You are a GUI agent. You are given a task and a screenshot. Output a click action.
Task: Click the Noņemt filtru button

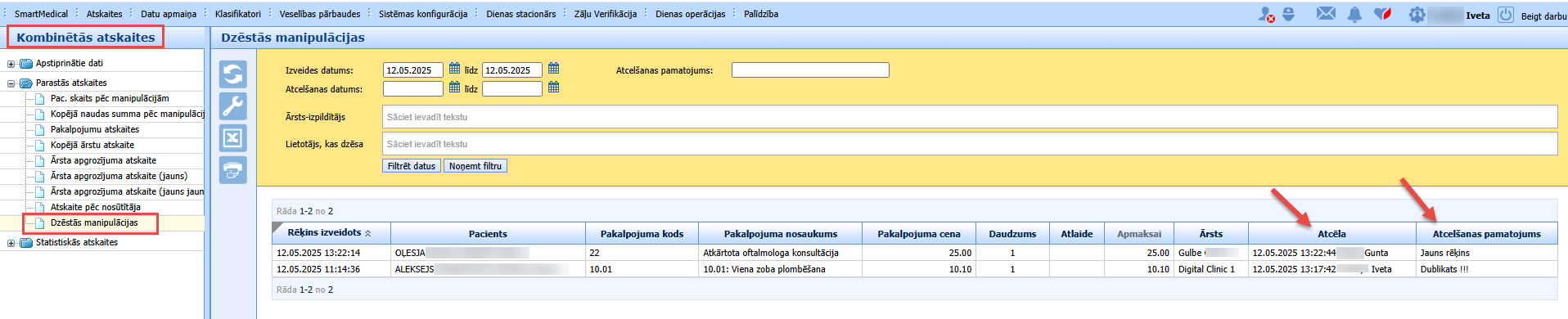pyautogui.click(x=475, y=166)
